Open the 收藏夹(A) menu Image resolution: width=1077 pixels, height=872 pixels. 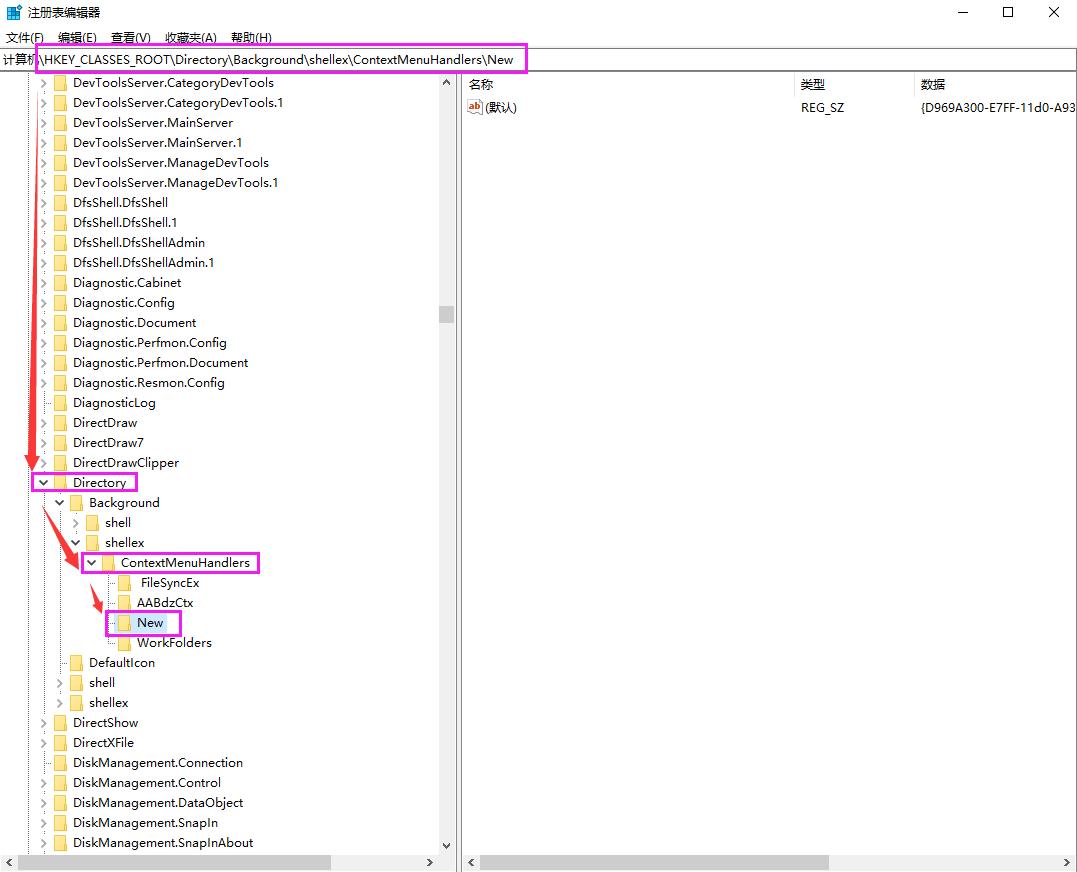190,38
